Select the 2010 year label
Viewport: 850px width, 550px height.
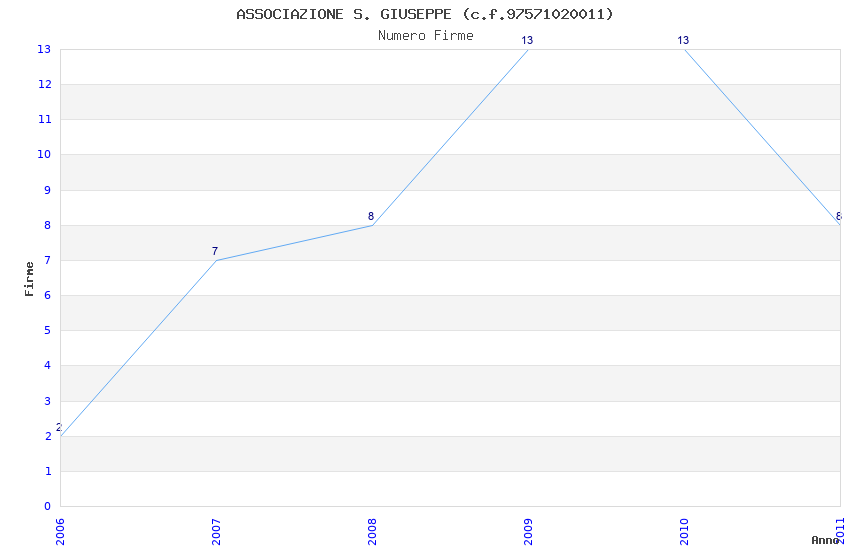point(684,532)
